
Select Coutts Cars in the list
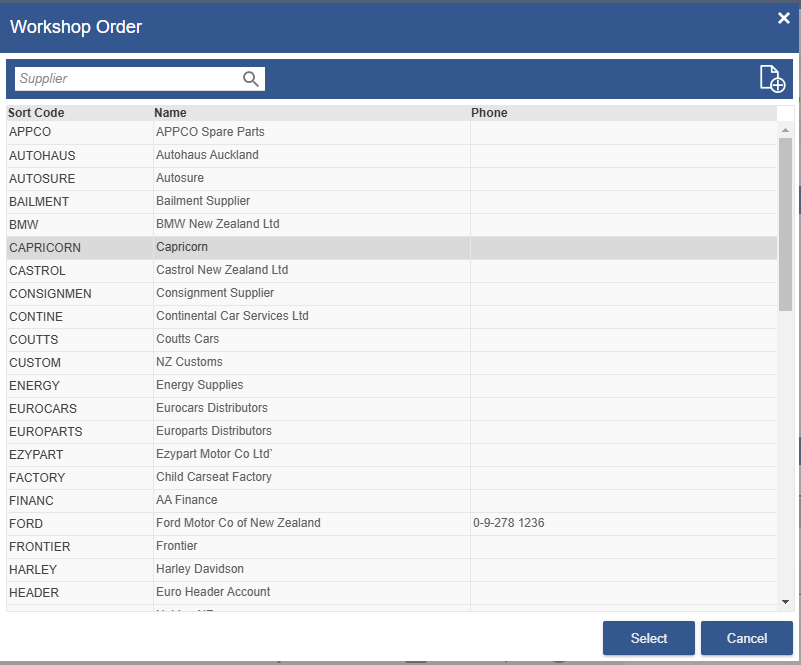[x=312, y=339]
